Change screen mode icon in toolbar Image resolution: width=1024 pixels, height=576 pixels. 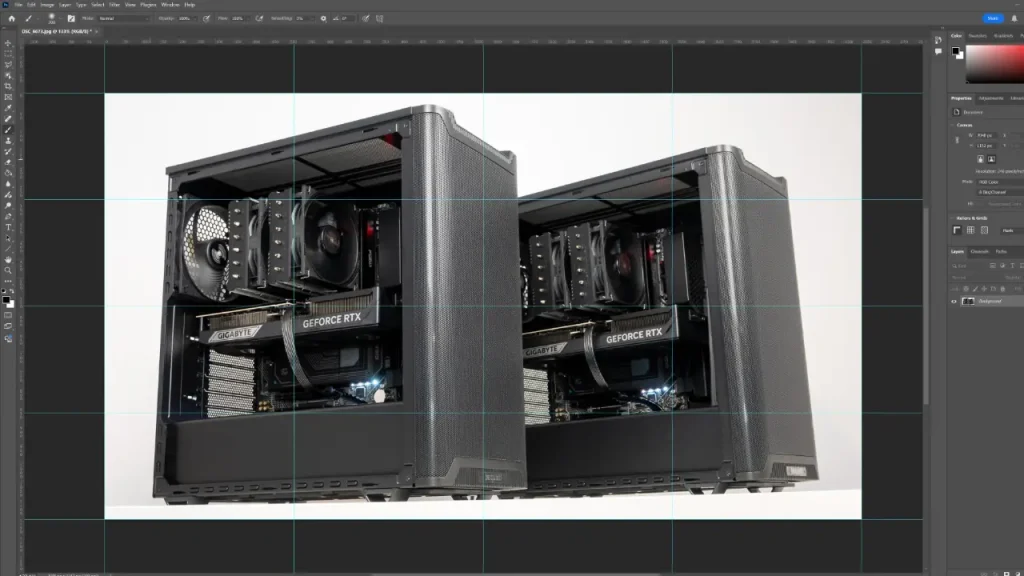click(8, 326)
